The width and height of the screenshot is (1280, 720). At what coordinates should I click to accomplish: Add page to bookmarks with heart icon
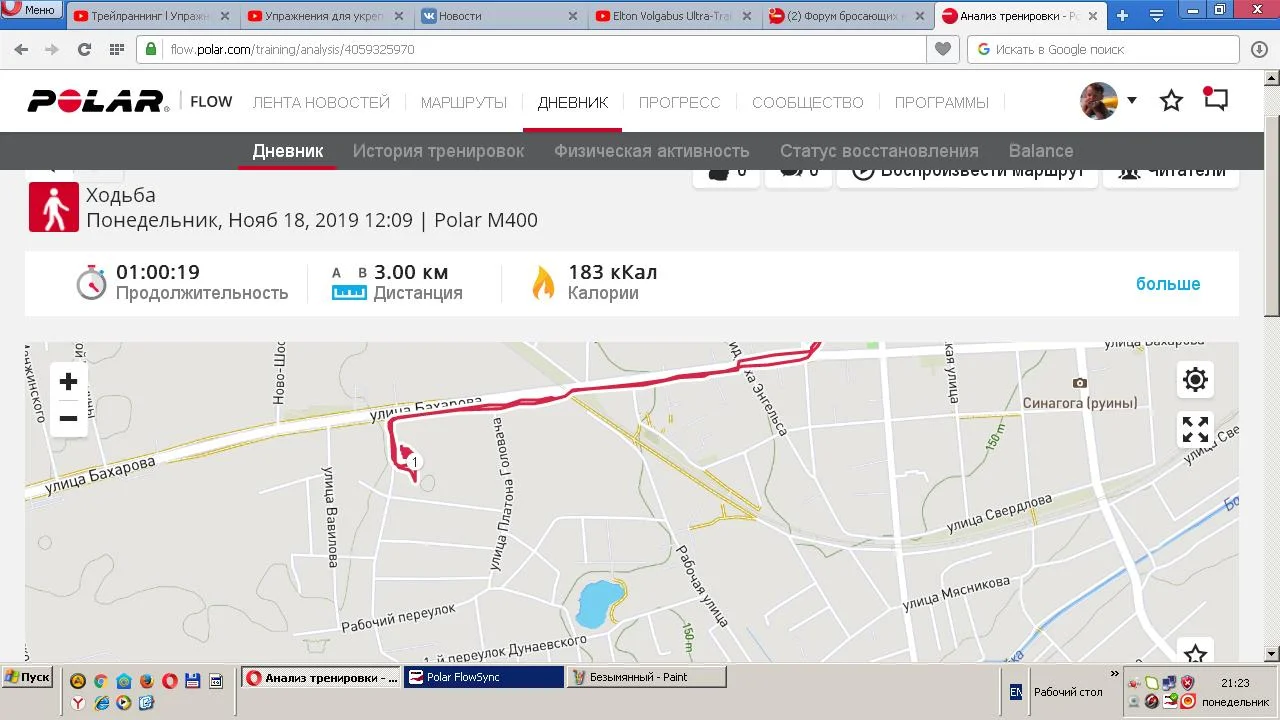coord(943,49)
